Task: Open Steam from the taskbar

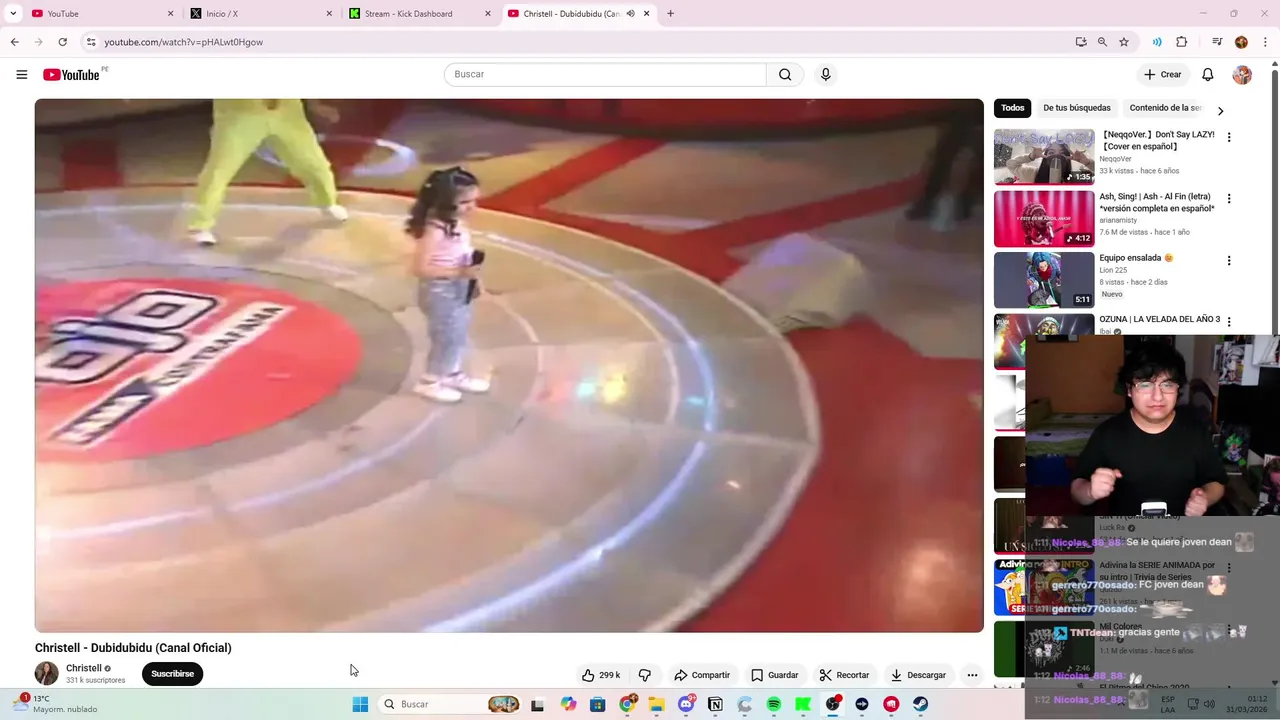Action: point(920,704)
